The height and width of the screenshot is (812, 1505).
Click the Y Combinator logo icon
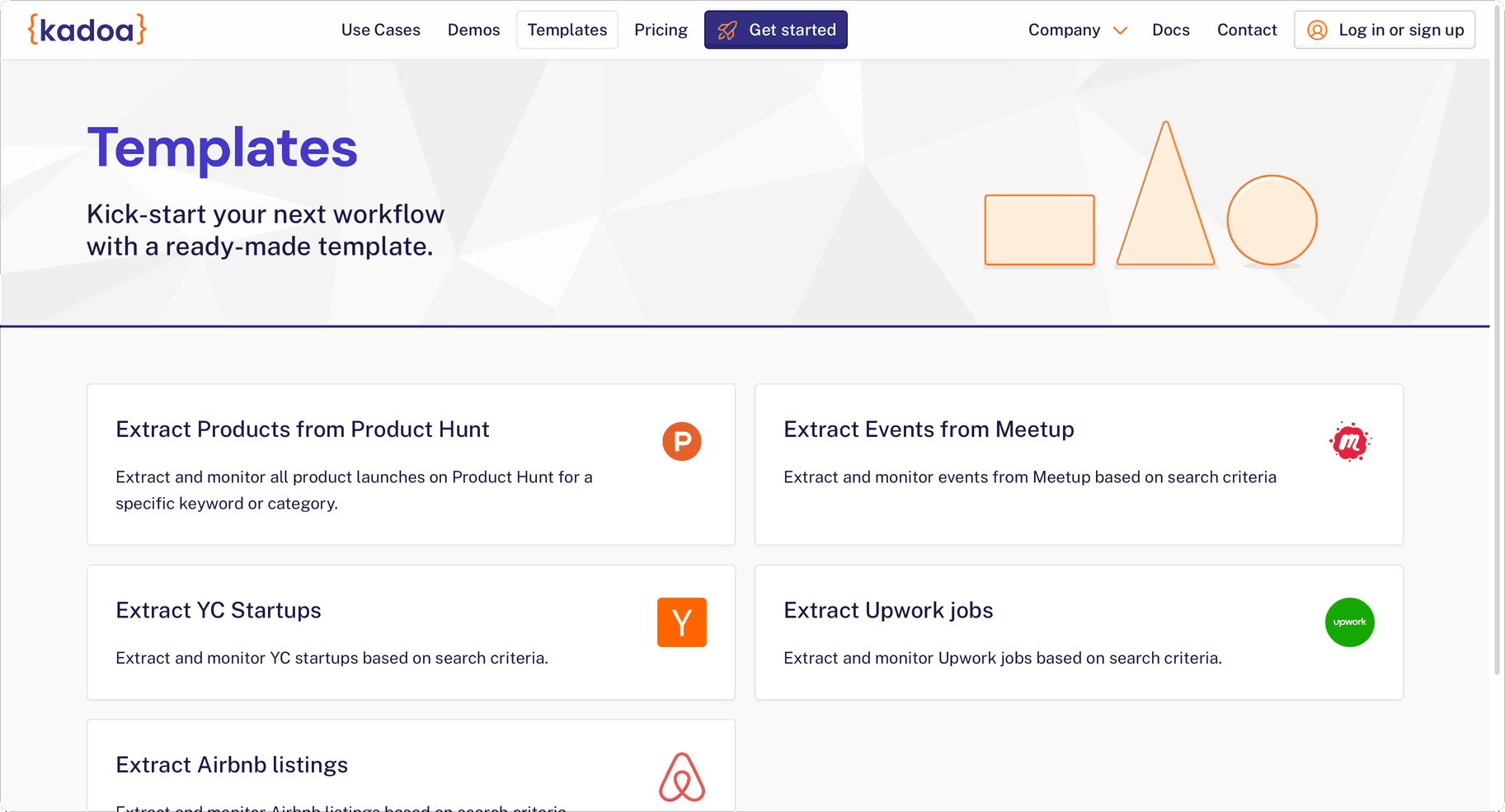(x=681, y=622)
